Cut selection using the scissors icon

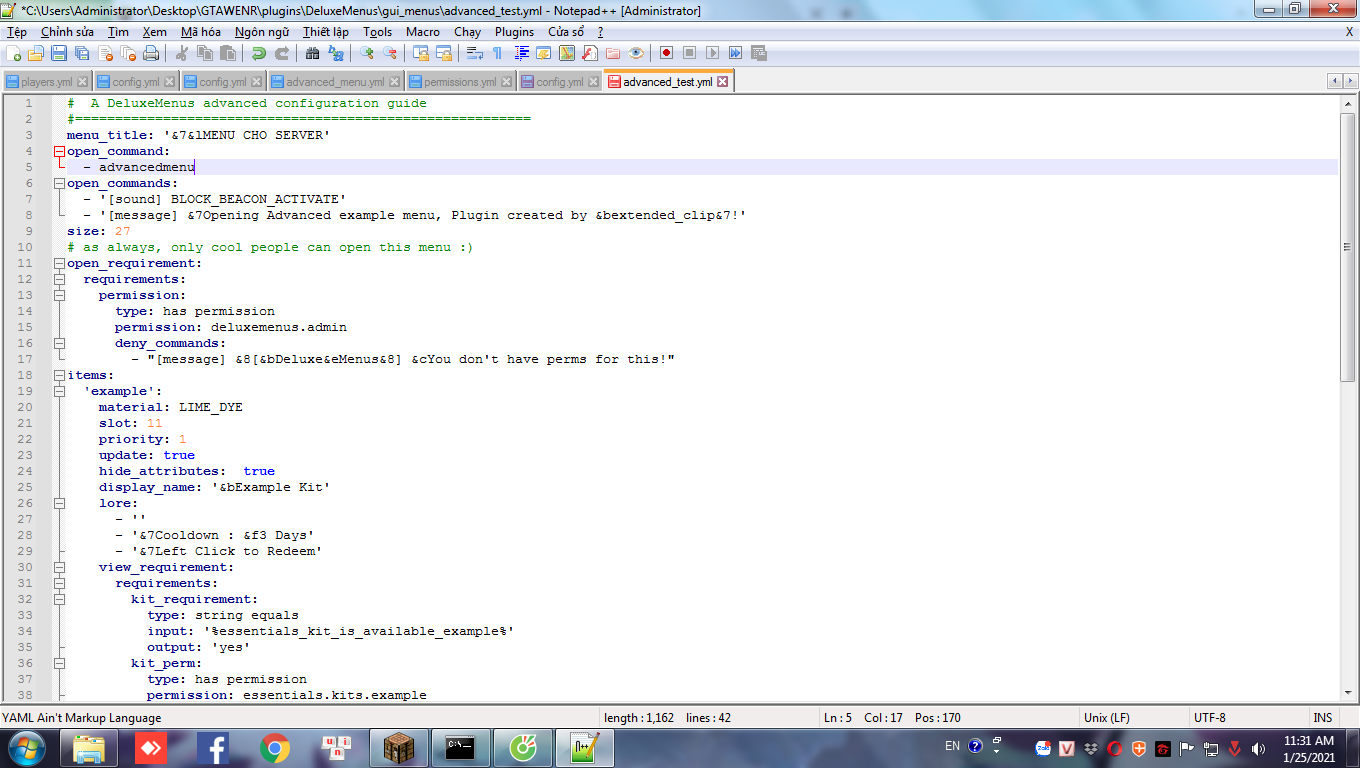[x=182, y=53]
